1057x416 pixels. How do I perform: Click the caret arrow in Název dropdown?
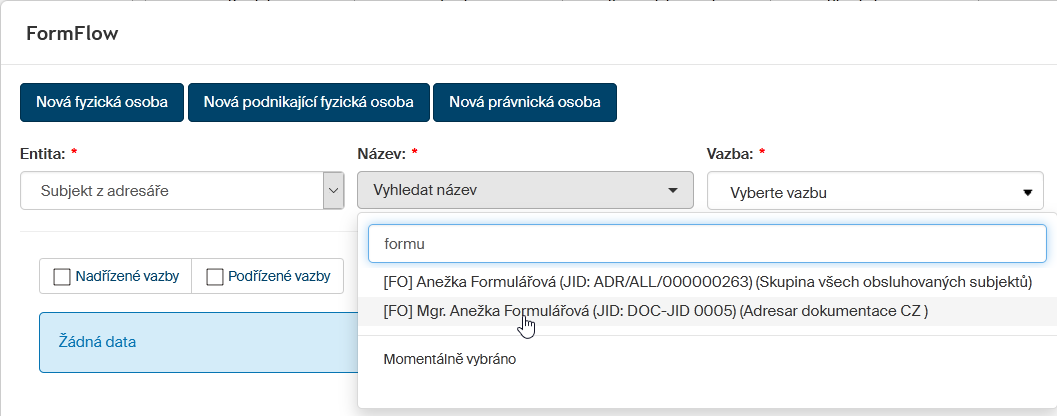[673, 189]
